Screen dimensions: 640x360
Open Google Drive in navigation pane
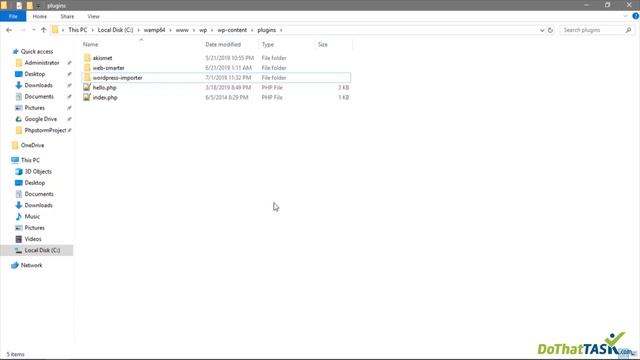[40, 119]
